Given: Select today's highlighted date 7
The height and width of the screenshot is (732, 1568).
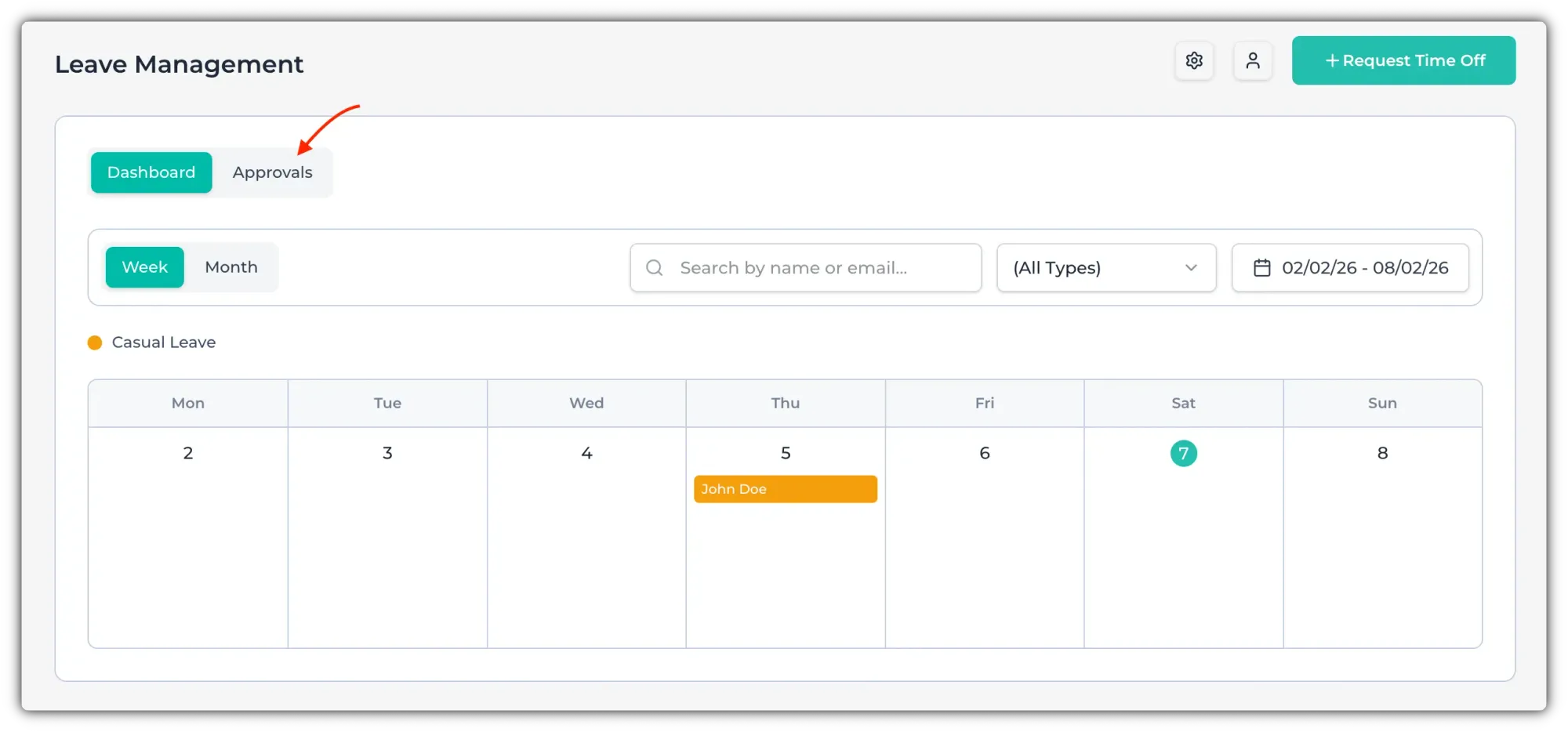Looking at the screenshot, I should pos(1183,453).
